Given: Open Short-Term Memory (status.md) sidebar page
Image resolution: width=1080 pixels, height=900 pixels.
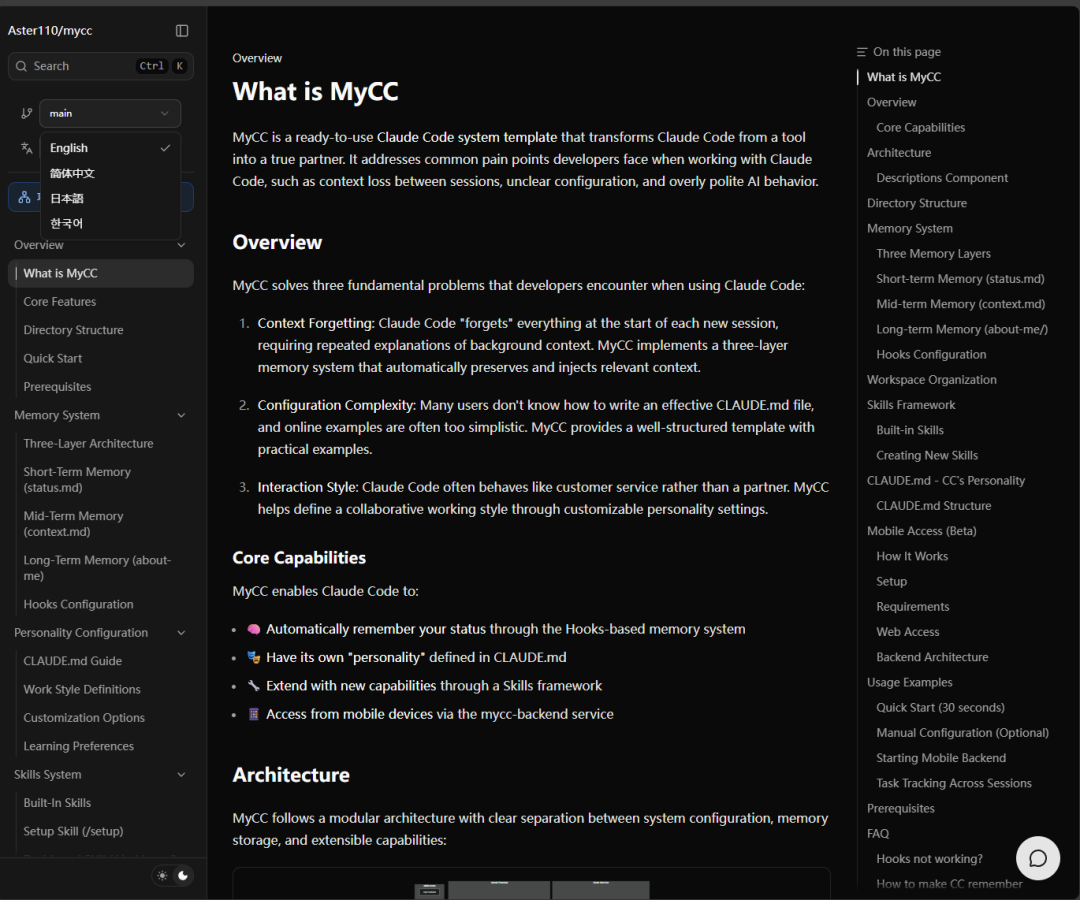Looking at the screenshot, I should [x=77, y=479].
